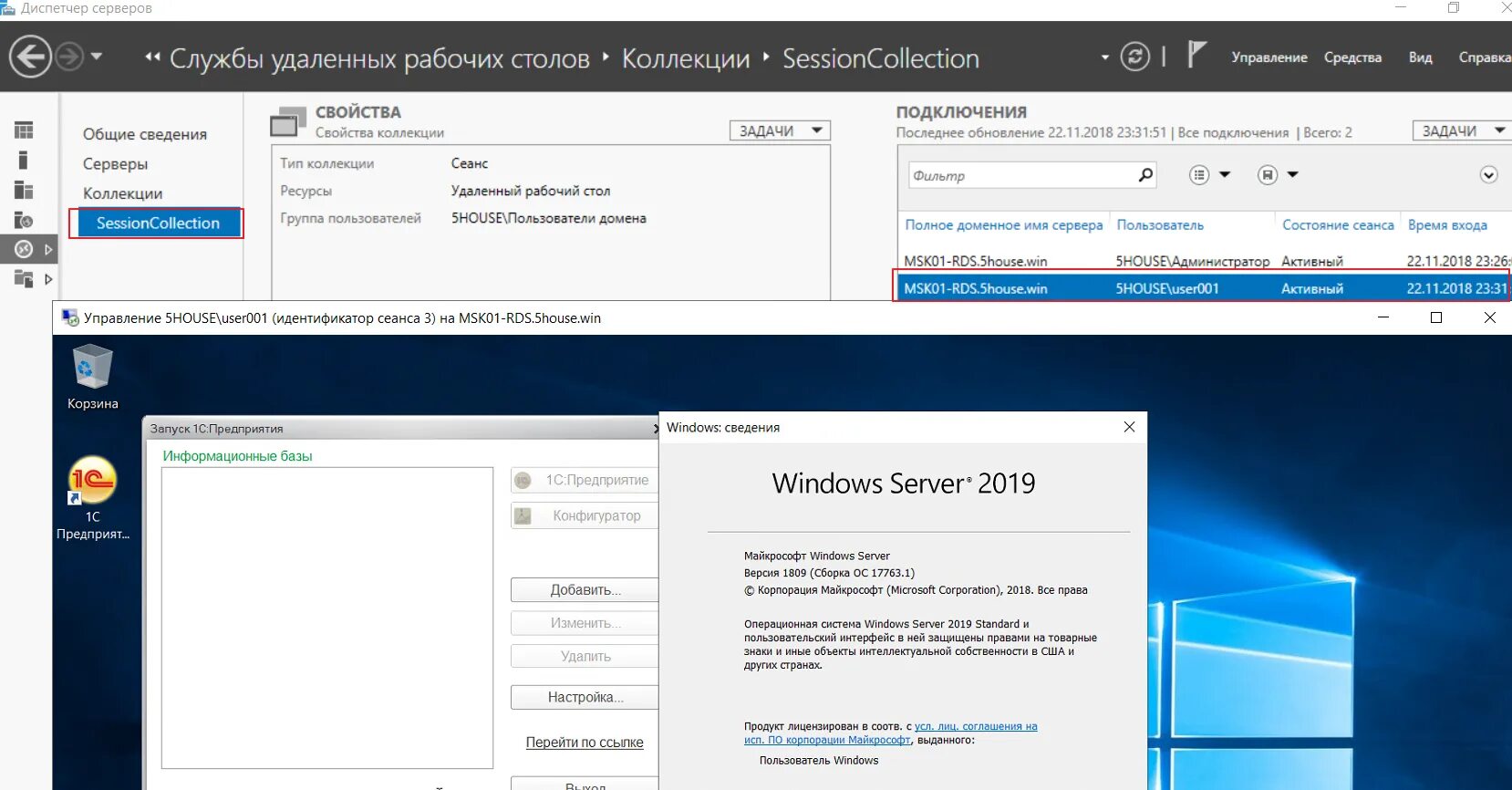Open the Вид menu

[1420, 57]
